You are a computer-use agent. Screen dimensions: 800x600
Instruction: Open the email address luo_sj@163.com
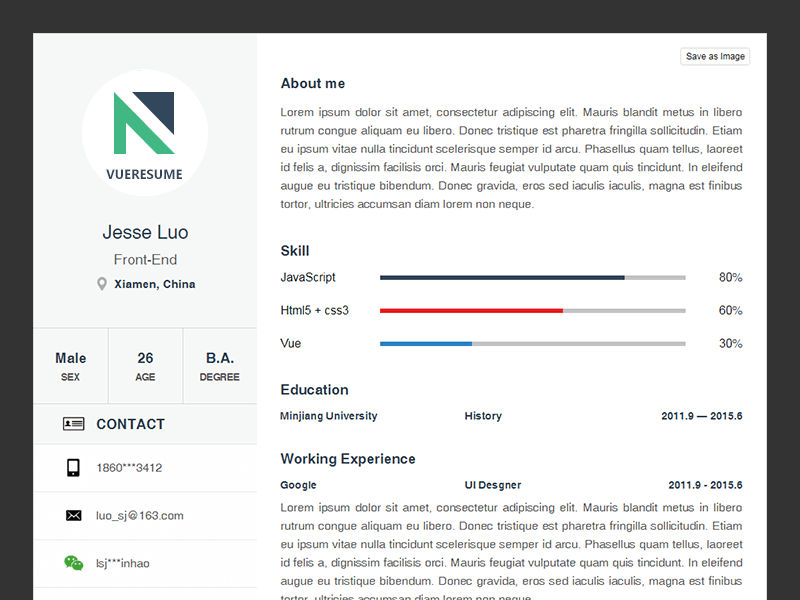coord(139,515)
